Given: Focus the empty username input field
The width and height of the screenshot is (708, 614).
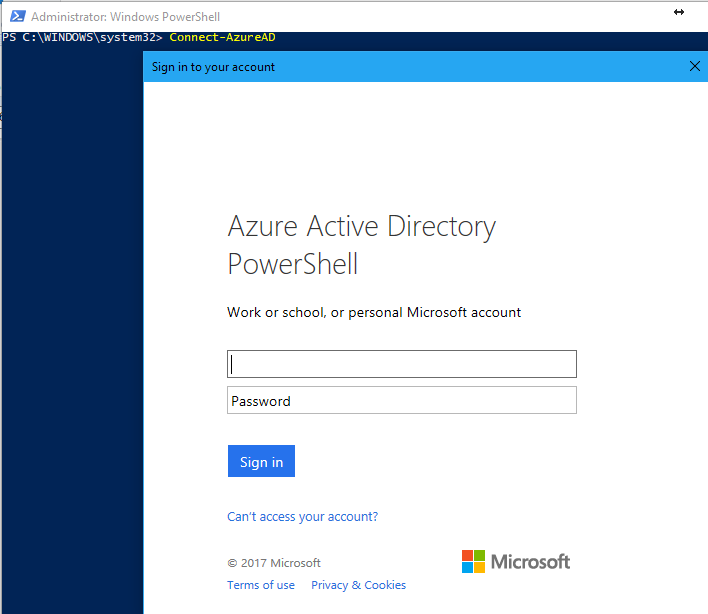Looking at the screenshot, I should 402,364.
